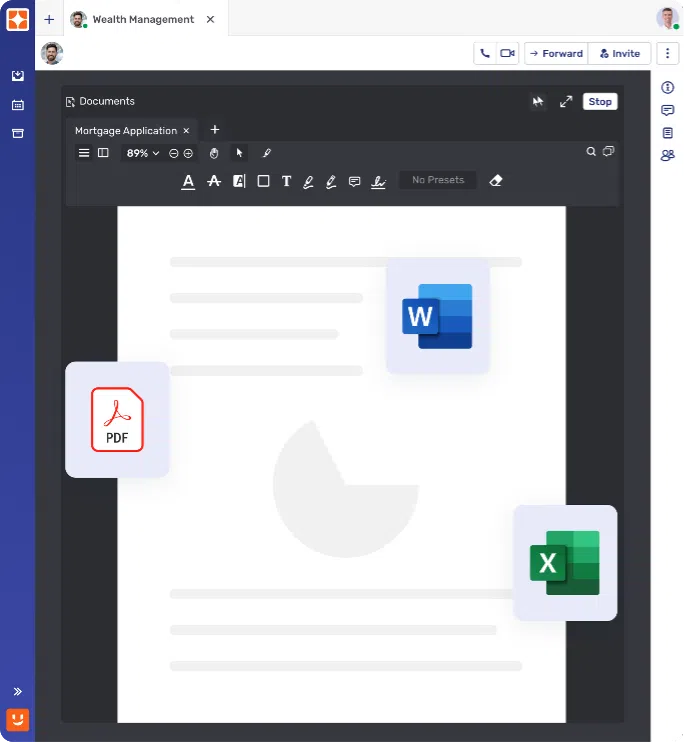
Task: Select the Underline text tool
Action: point(188,181)
